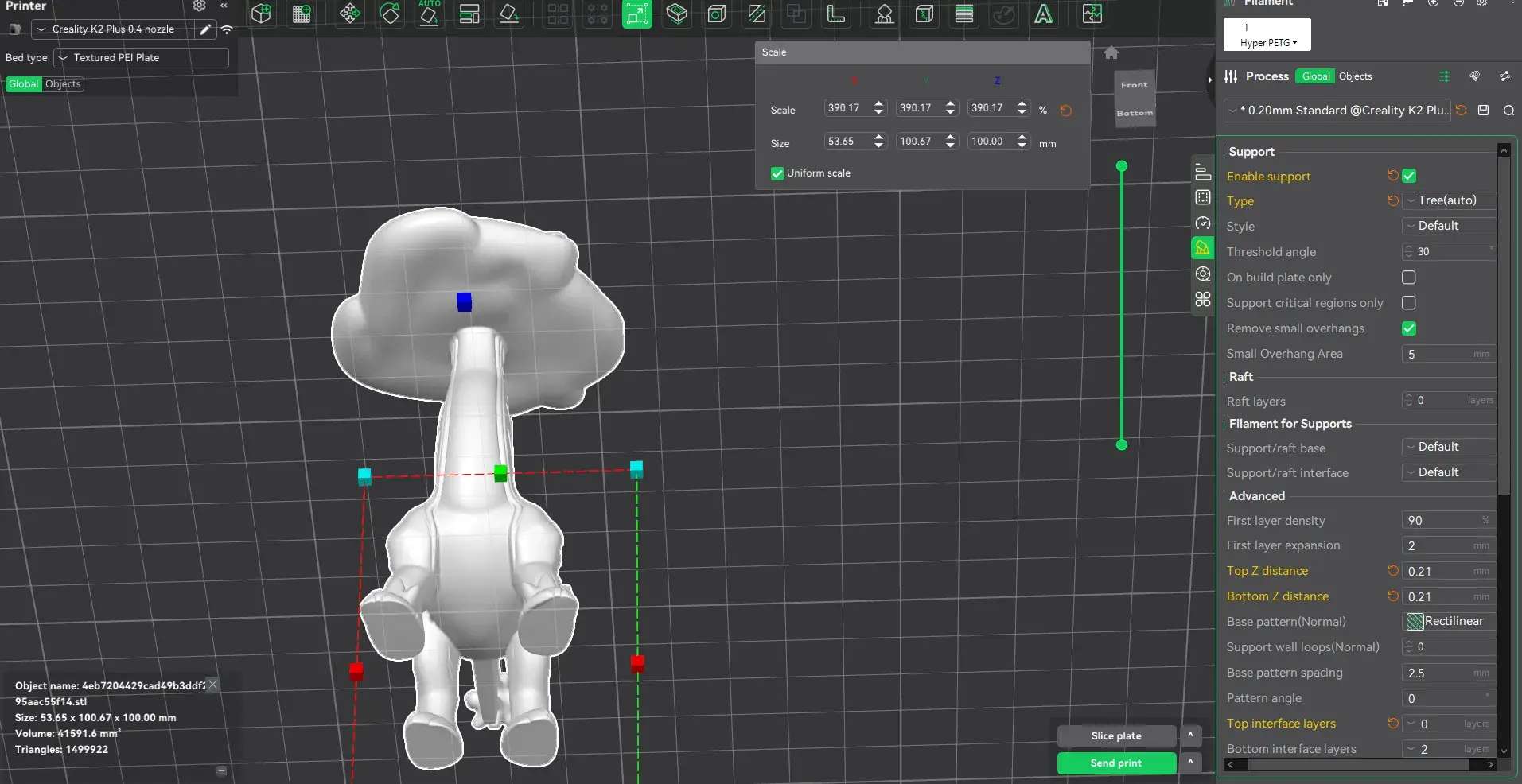Click the Add object cube icon

click(261, 14)
